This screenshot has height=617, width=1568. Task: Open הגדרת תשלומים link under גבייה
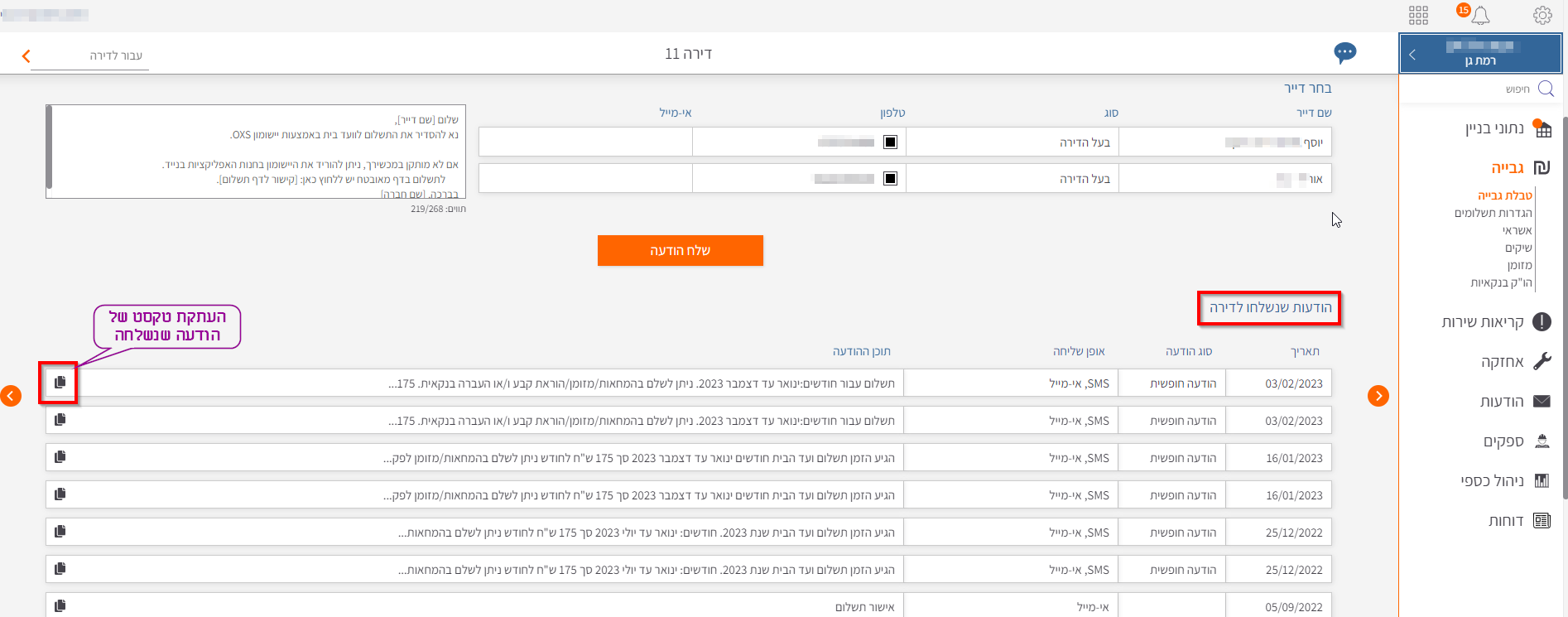click(x=1493, y=213)
